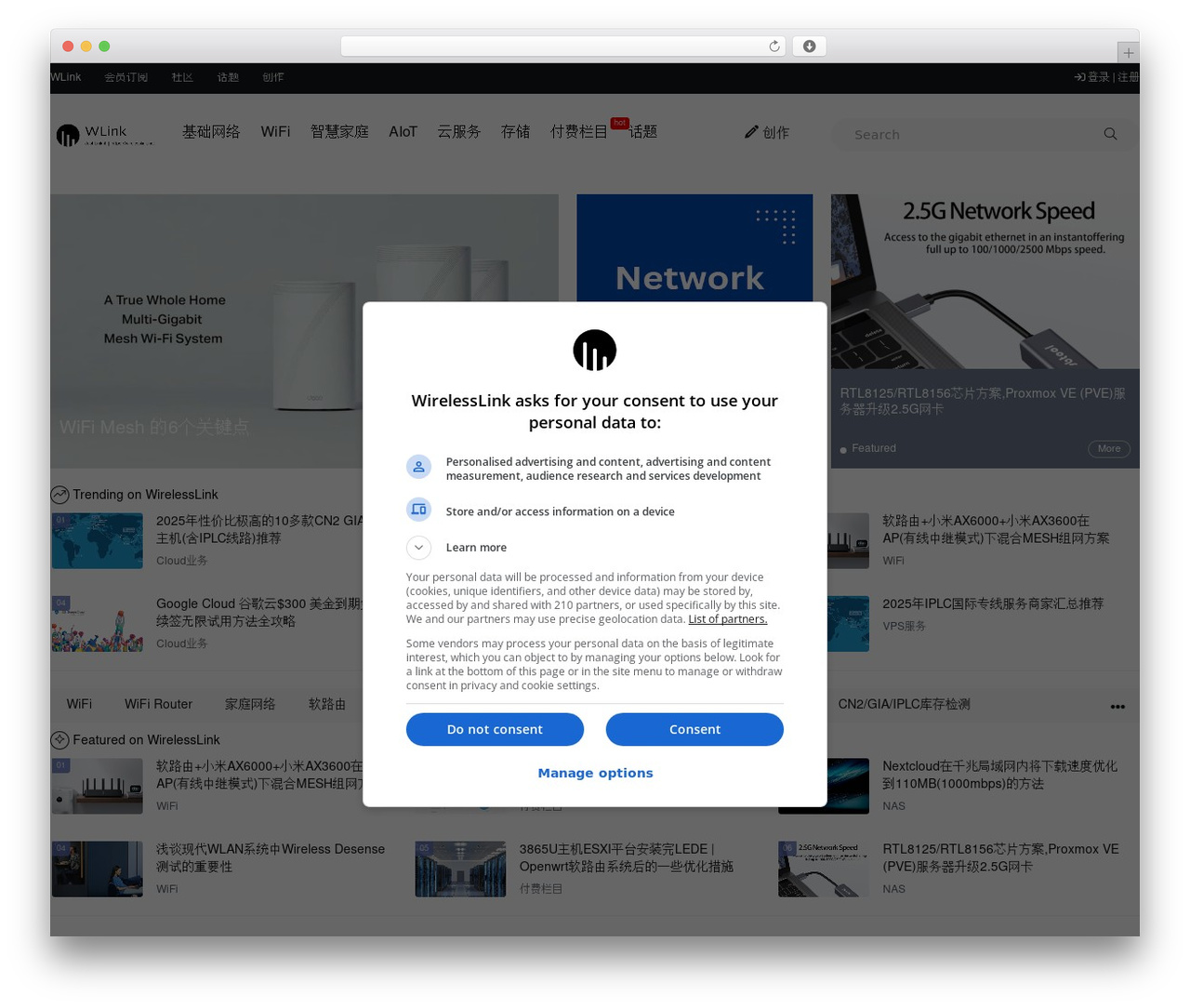Click the 会员订阅 top bar link

126,77
